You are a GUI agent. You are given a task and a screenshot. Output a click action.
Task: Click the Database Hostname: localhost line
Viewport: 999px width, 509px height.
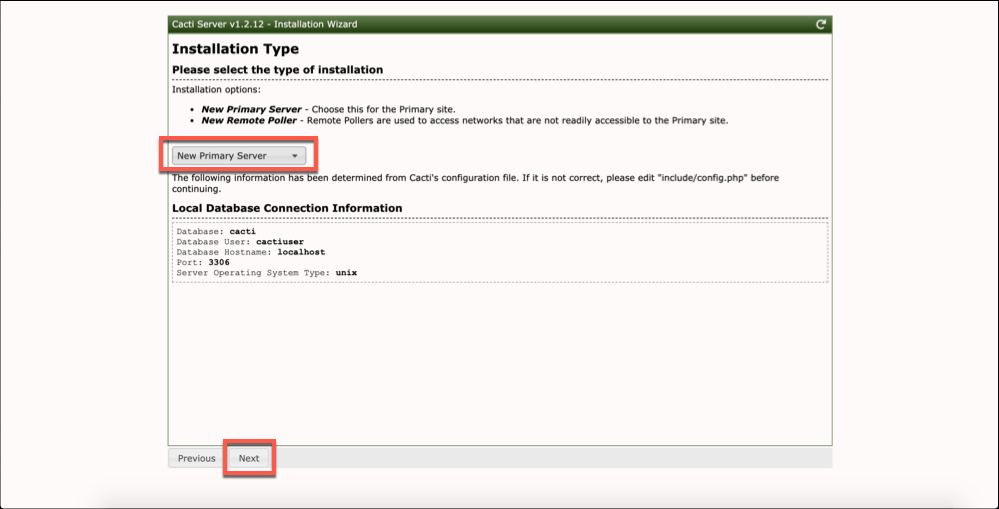(251, 252)
